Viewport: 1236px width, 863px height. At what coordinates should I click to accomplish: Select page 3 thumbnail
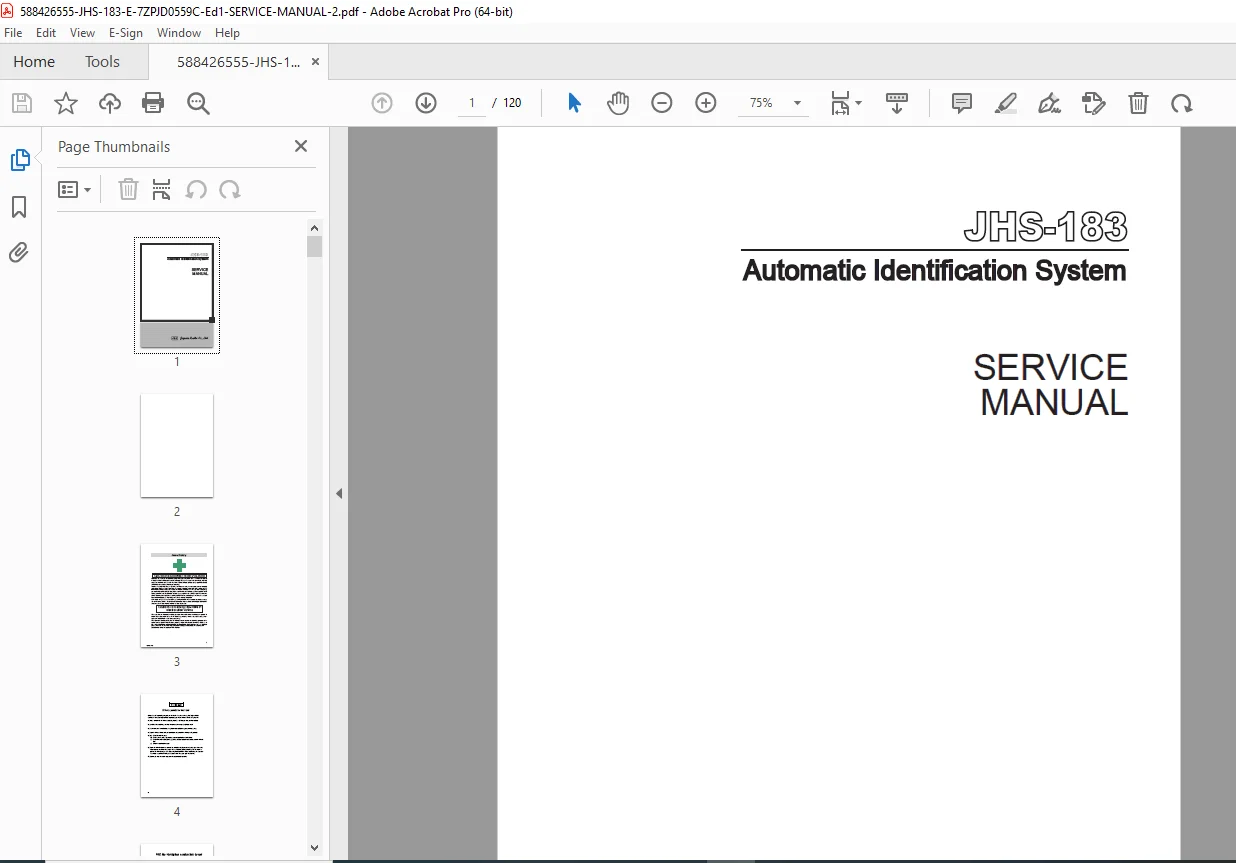point(177,596)
